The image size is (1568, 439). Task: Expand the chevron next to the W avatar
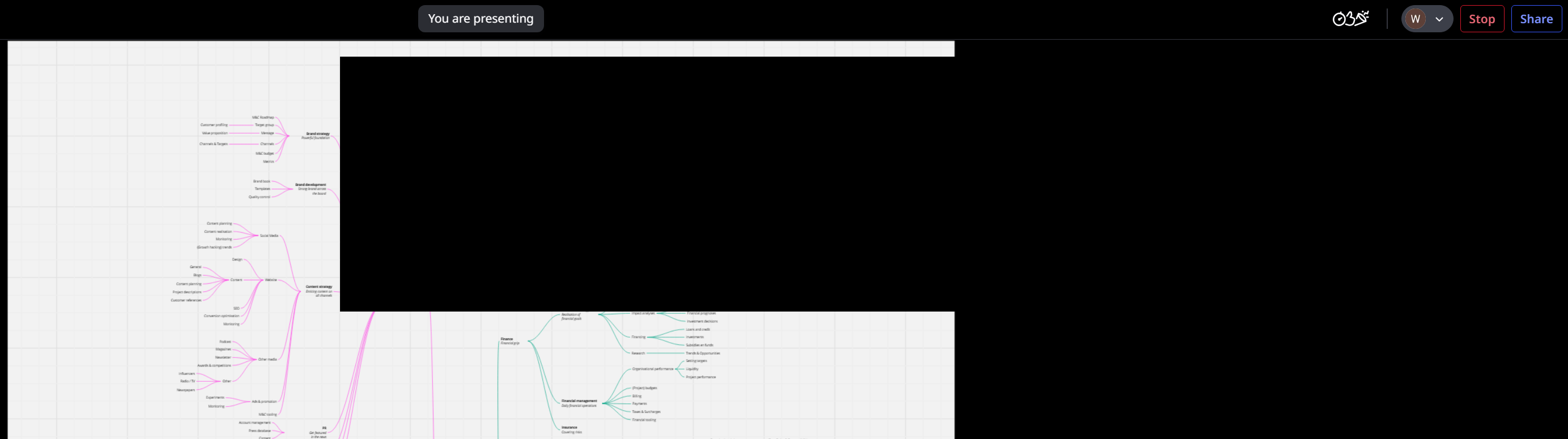coord(1439,19)
